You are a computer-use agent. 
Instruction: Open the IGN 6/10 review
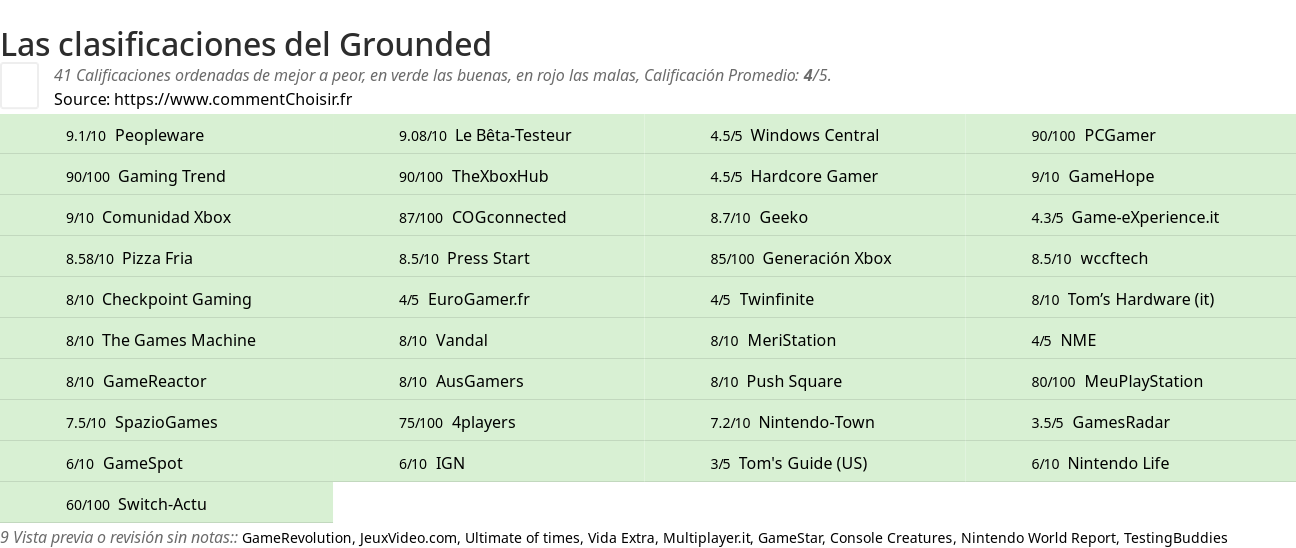pyautogui.click(x=488, y=463)
